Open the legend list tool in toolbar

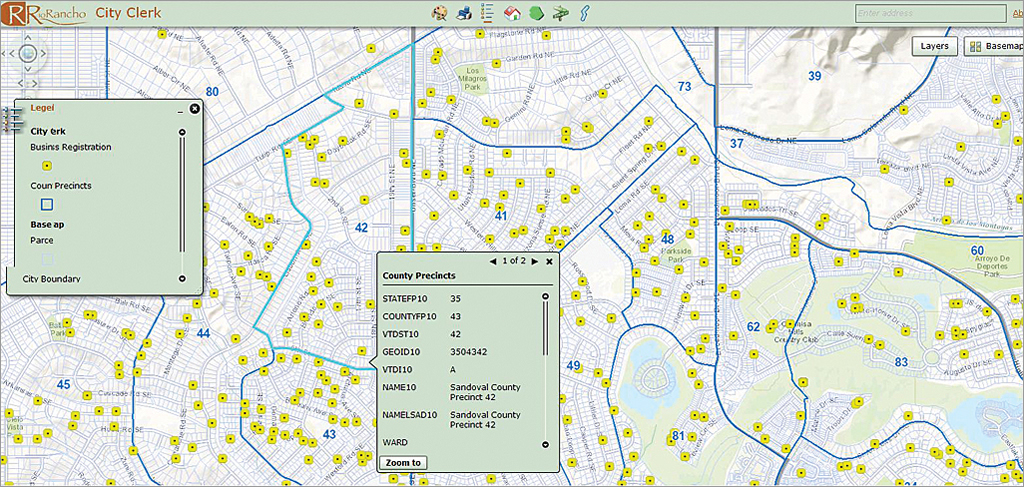coord(487,13)
